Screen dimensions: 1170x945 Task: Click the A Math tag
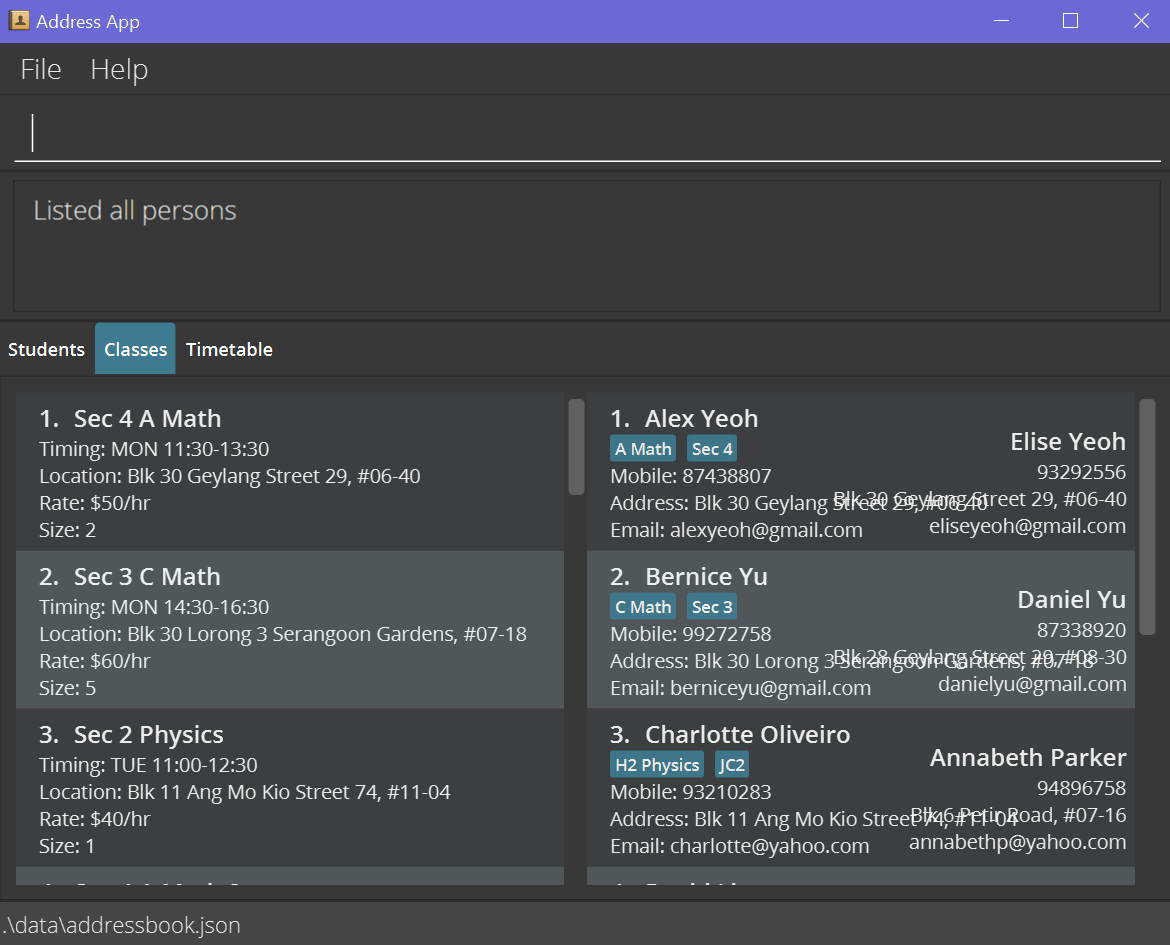click(643, 449)
